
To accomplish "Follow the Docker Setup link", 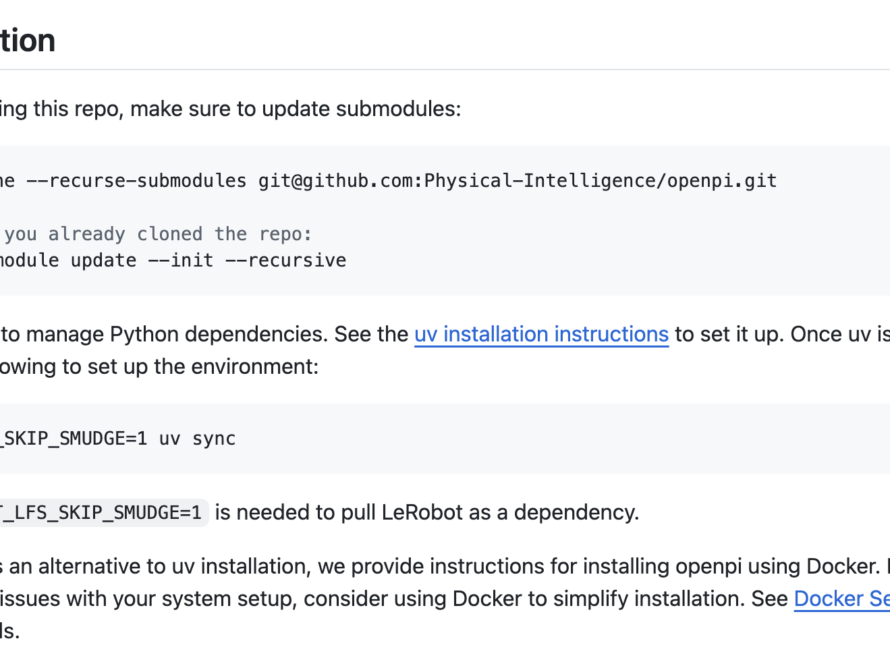I will pyautogui.click(x=841, y=599).
